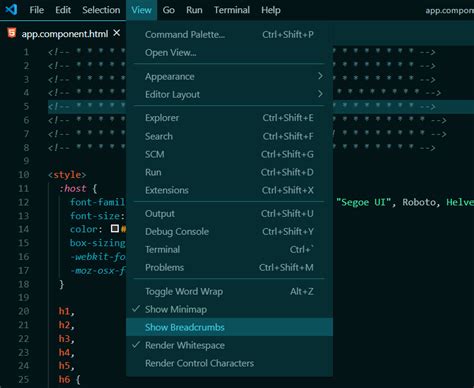The image size is (474, 388).
Task: Expand the Appearance submenu
Action: click(229, 76)
